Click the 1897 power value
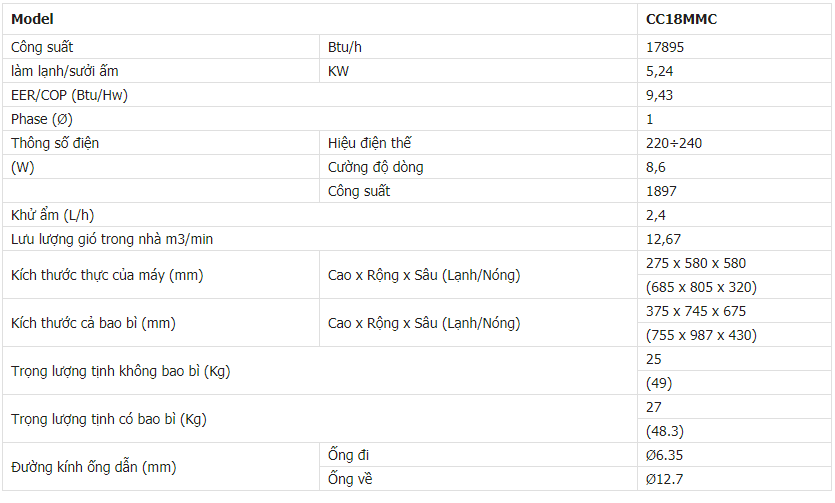The height and width of the screenshot is (503, 835). point(661,191)
